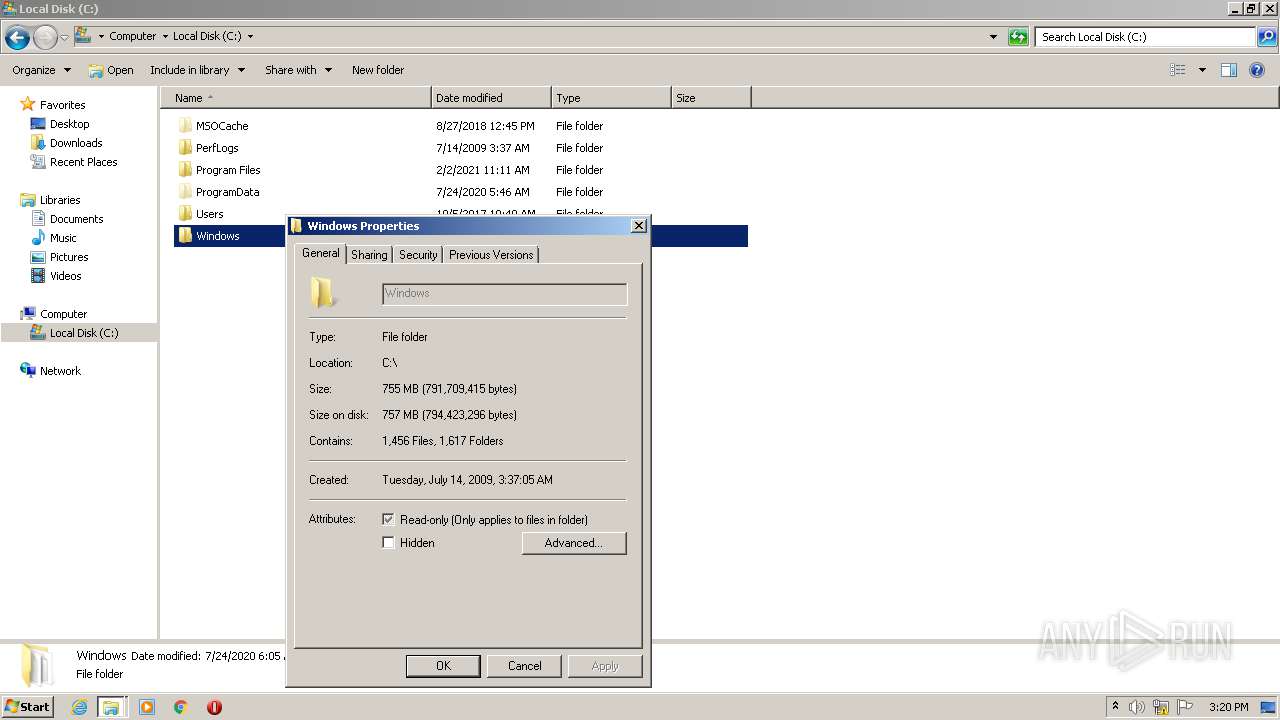The height and width of the screenshot is (720, 1280).
Task: Sort by the Date modified column header
Action: tap(491, 98)
